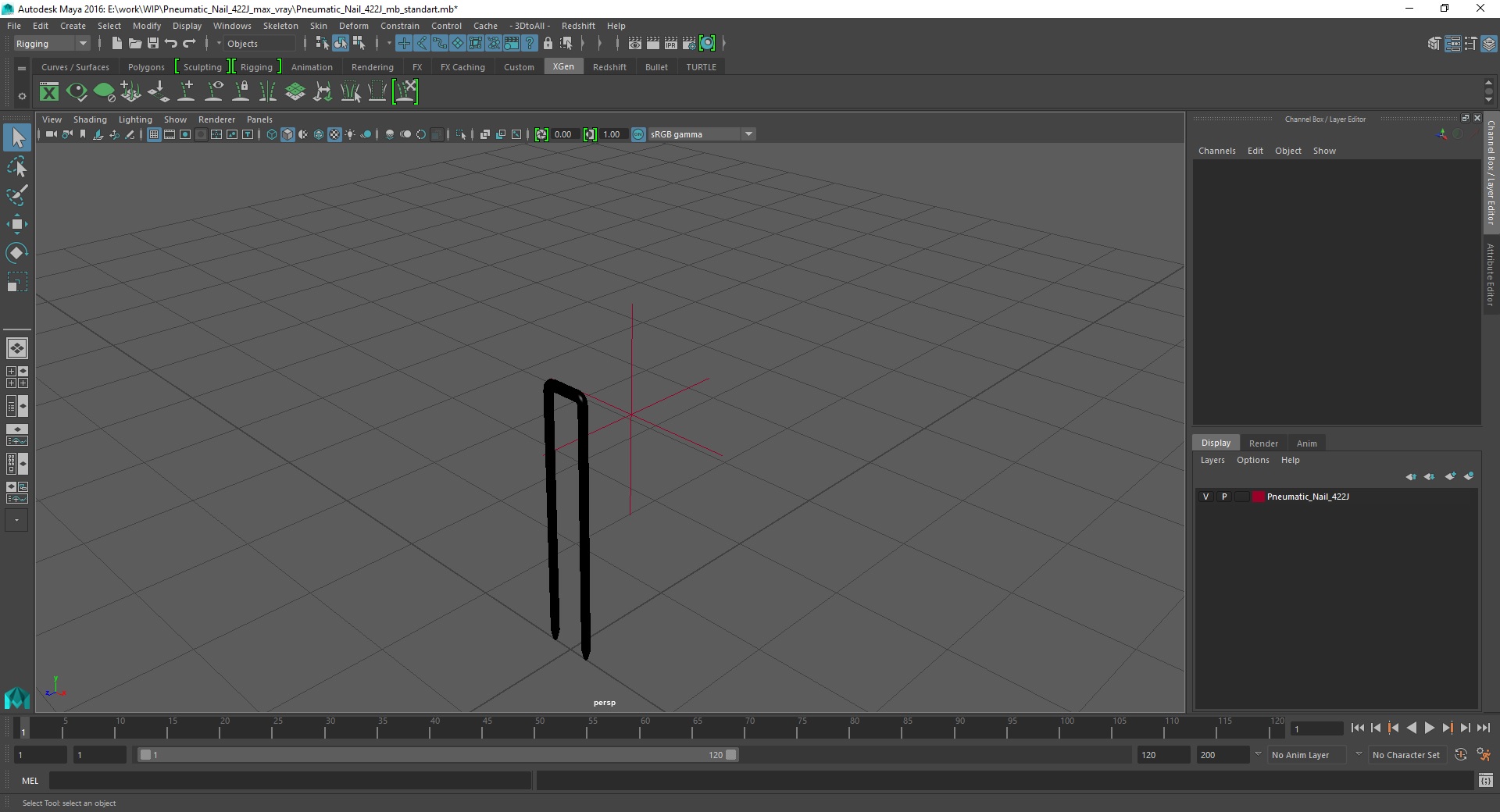Image resolution: width=1500 pixels, height=812 pixels.
Task: Create layer from selected objects
Action: click(x=1469, y=476)
